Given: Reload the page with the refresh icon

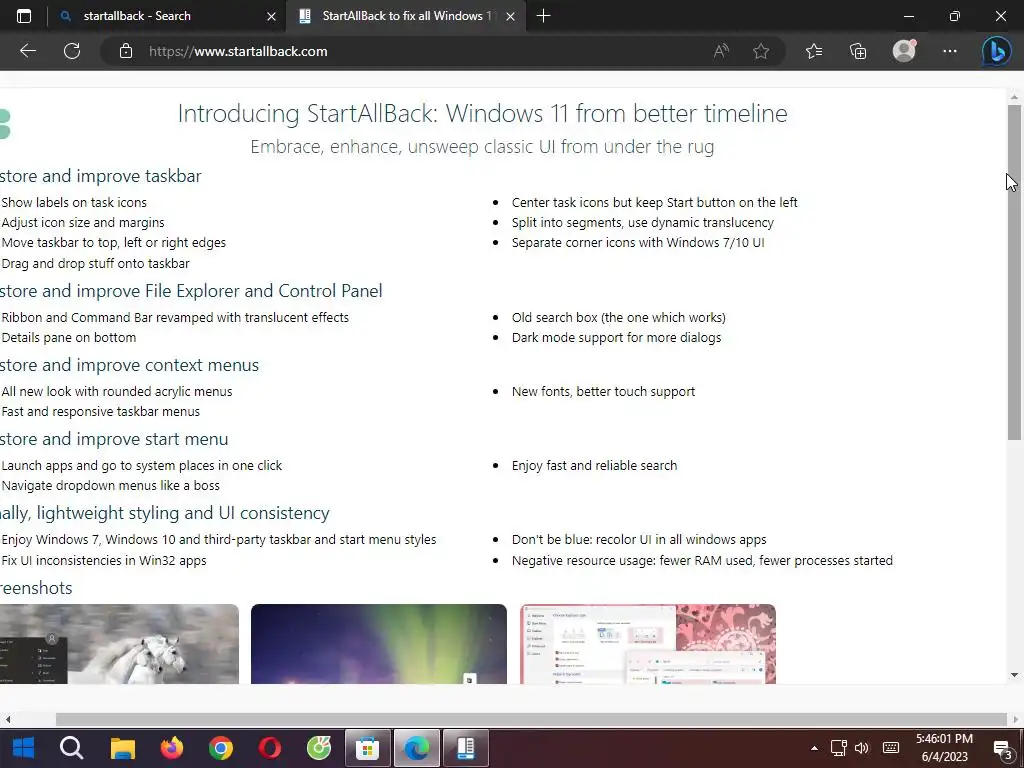Looking at the screenshot, I should [72, 51].
